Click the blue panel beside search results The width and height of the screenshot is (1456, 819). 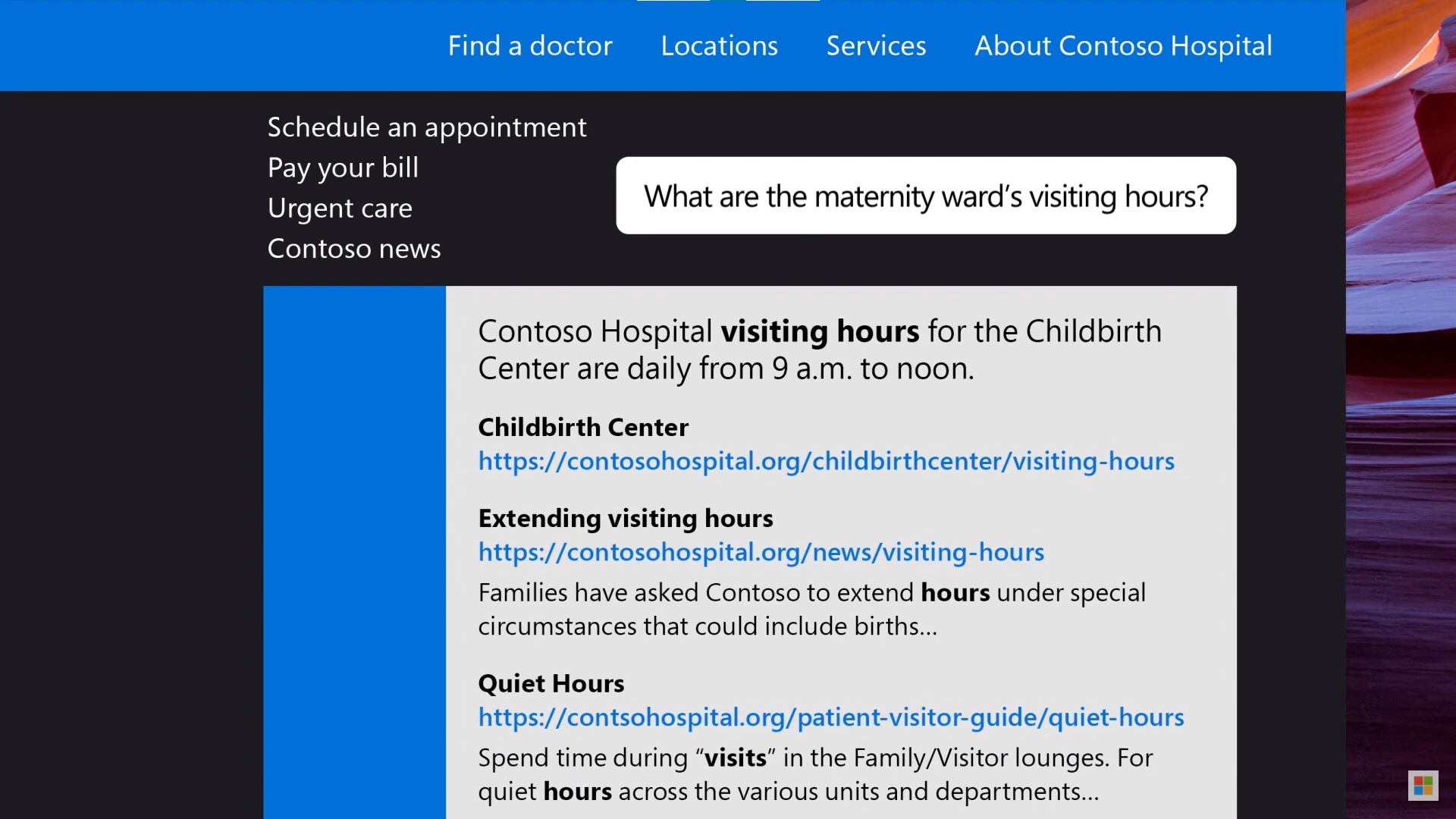(x=354, y=552)
